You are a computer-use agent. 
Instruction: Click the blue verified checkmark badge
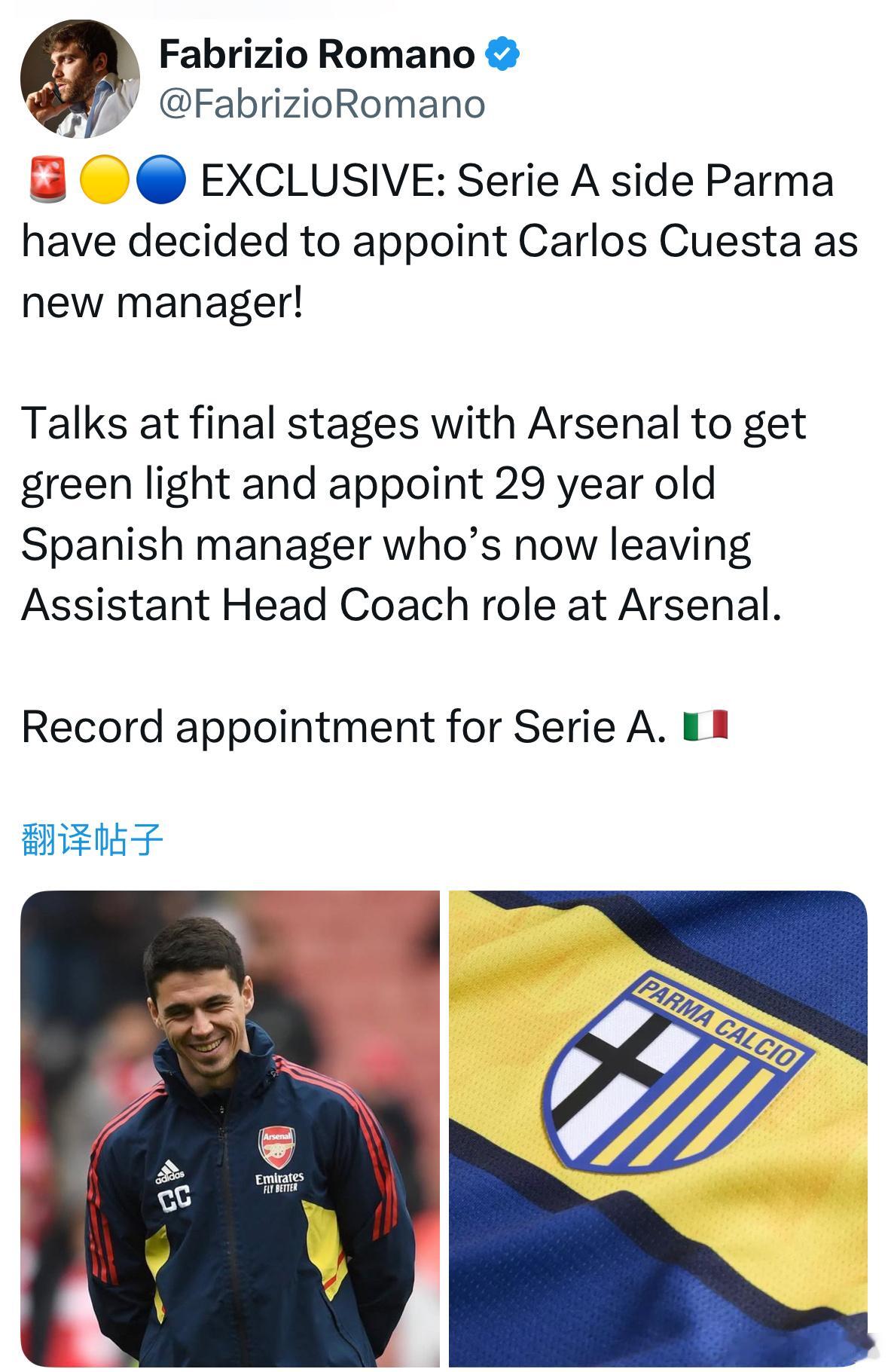coord(502,55)
